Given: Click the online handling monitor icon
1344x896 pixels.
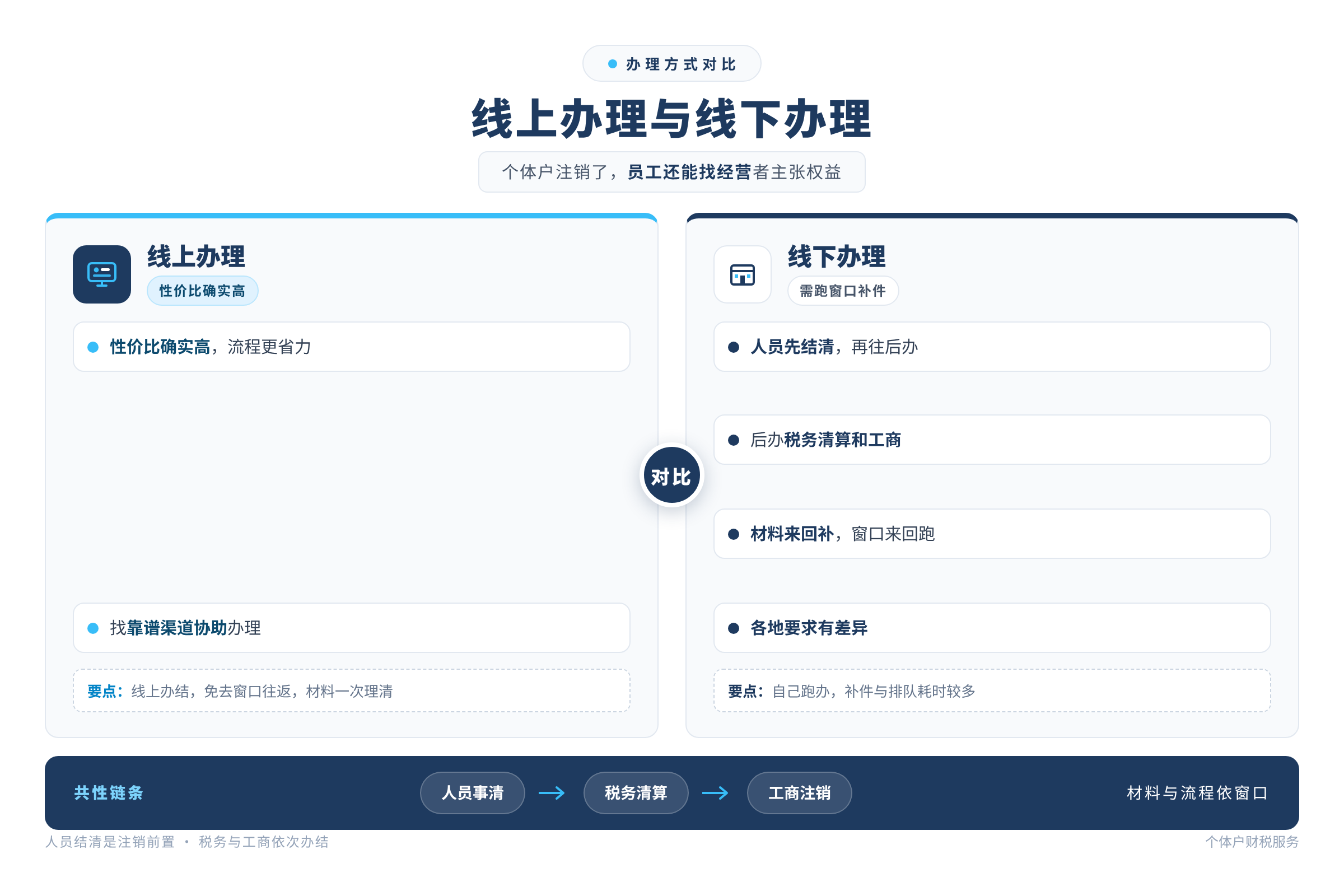Looking at the screenshot, I should coord(102,274).
